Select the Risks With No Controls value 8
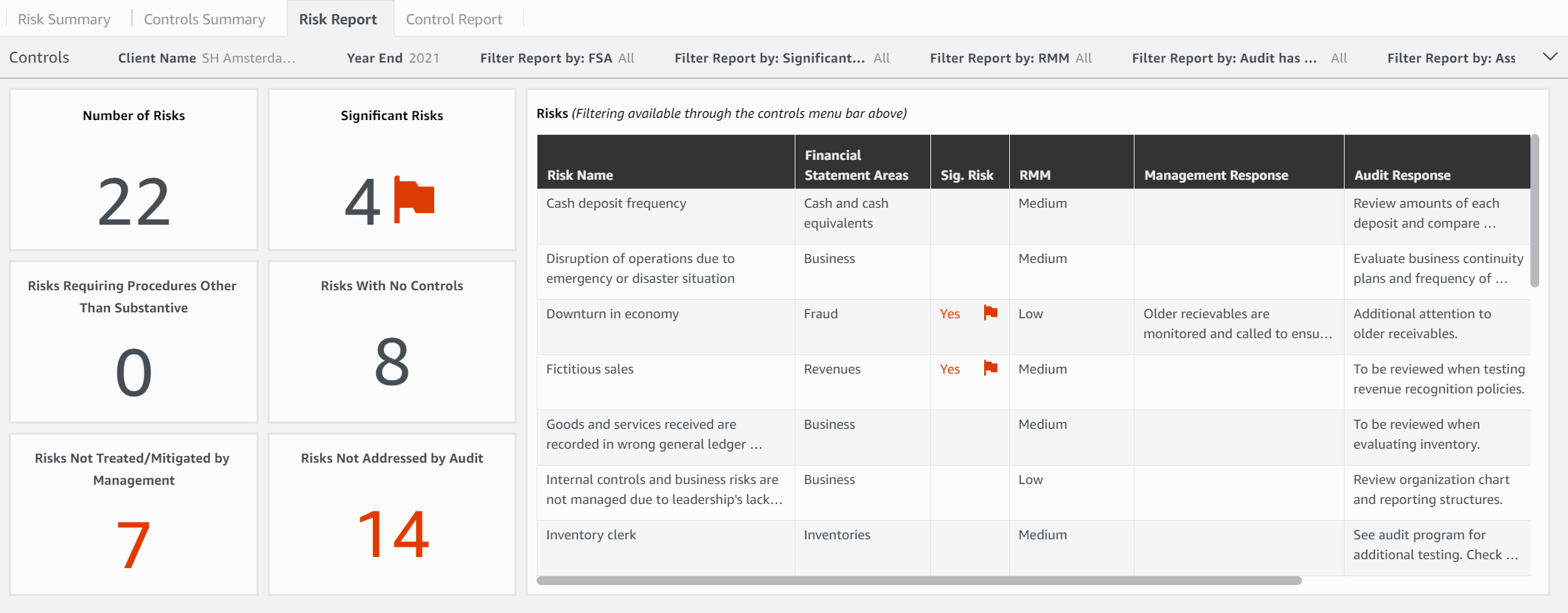 coord(392,362)
